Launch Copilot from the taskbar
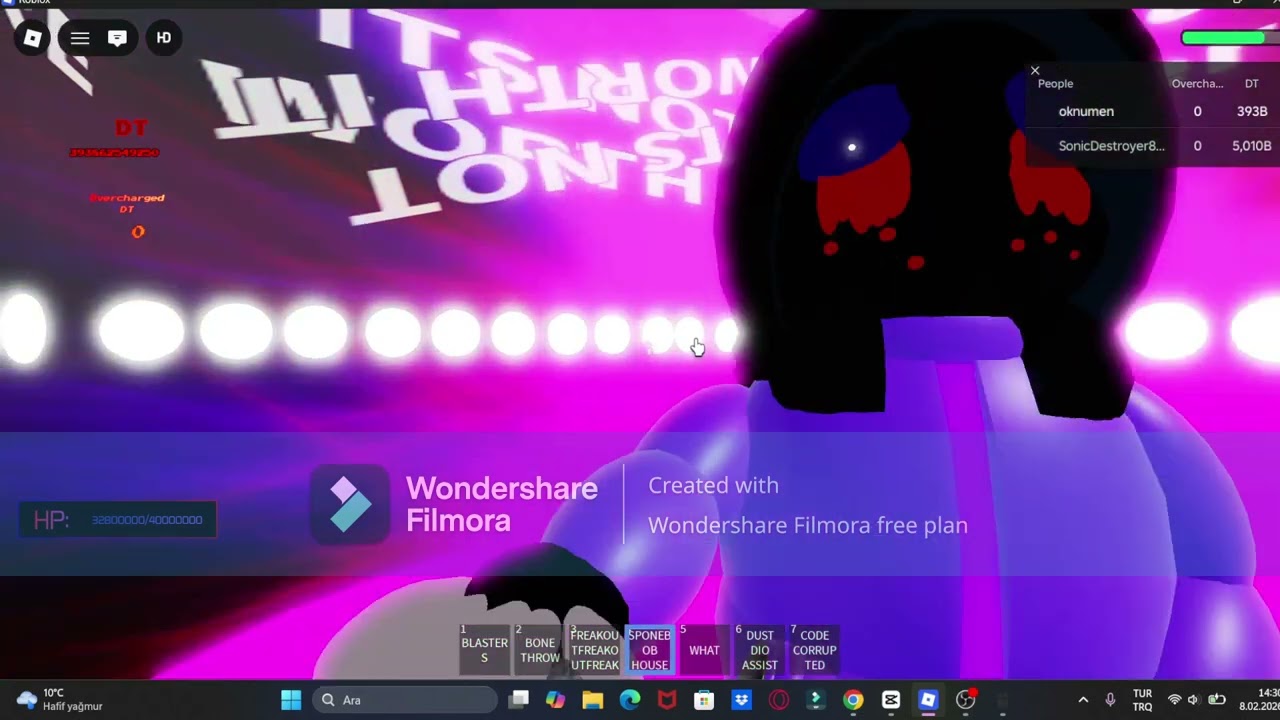 tap(555, 700)
